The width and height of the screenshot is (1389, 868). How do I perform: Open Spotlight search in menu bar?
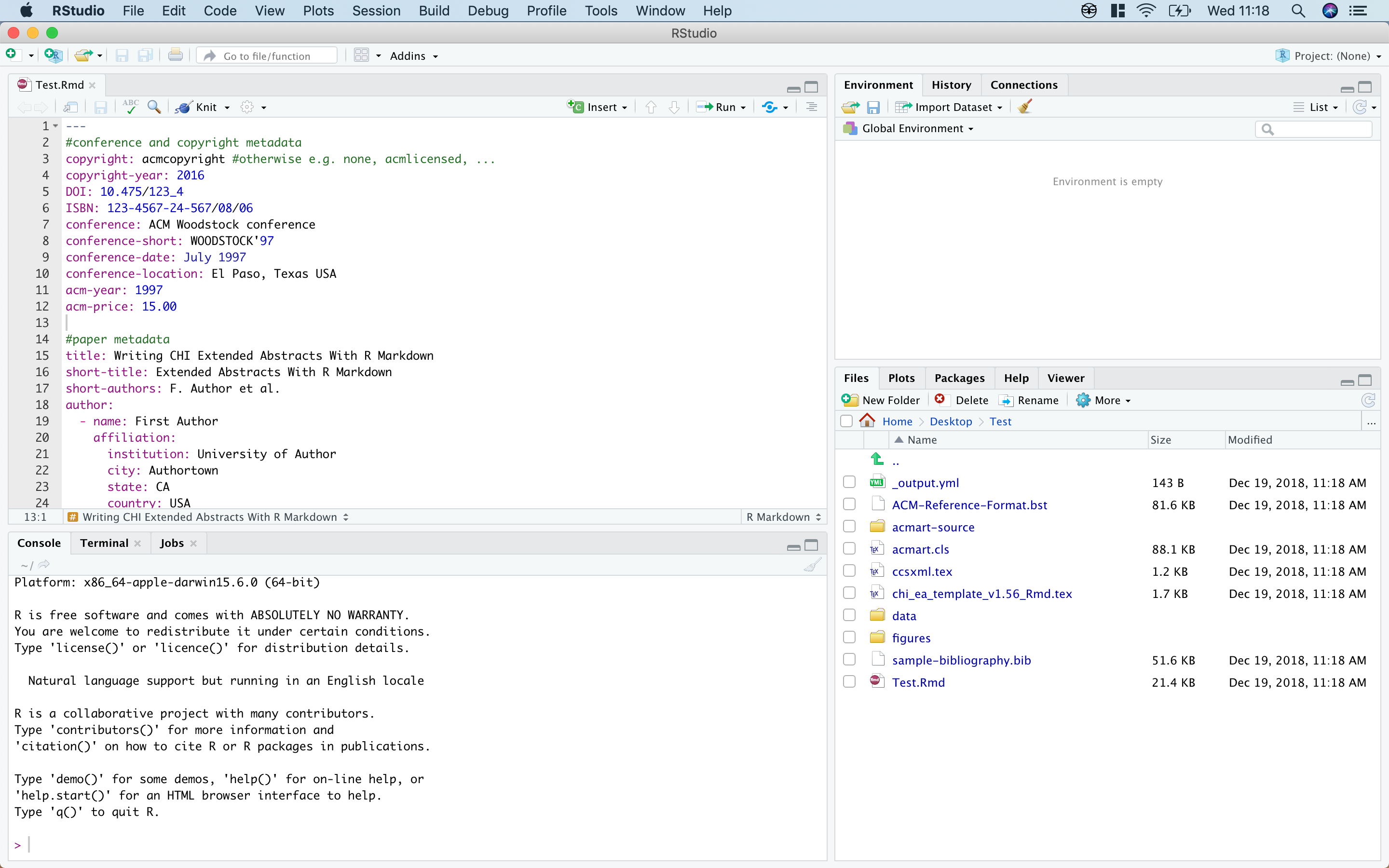click(1298, 11)
